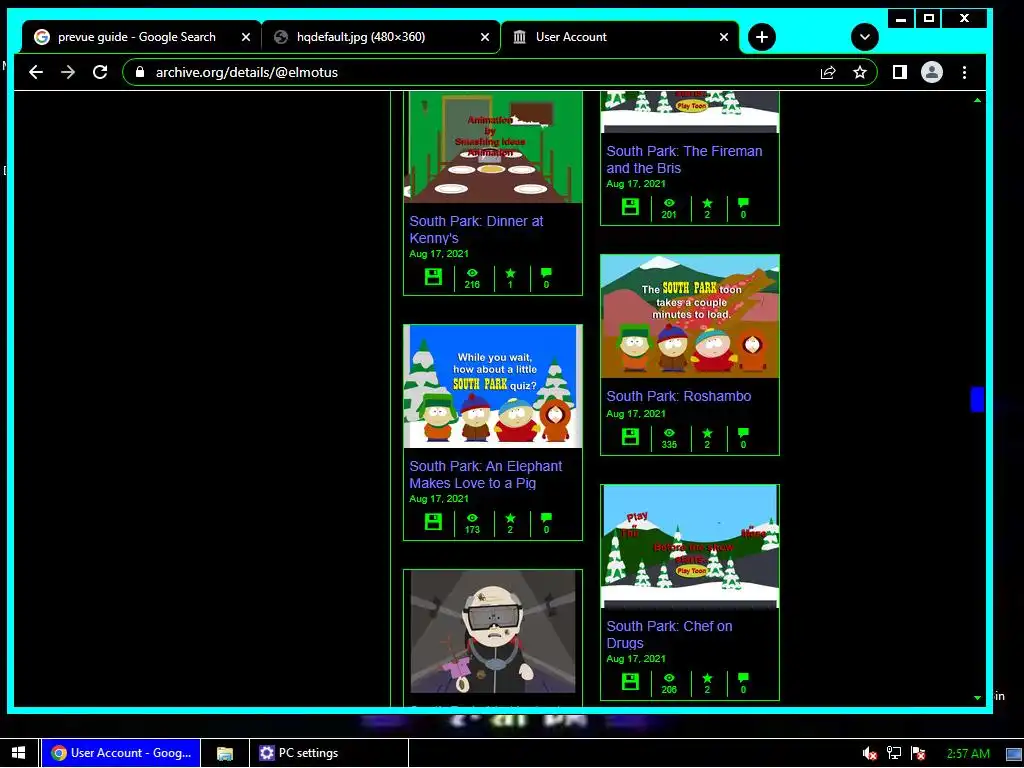
Task: Click reviews comment icon on Elephant card
Action: click(x=547, y=518)
